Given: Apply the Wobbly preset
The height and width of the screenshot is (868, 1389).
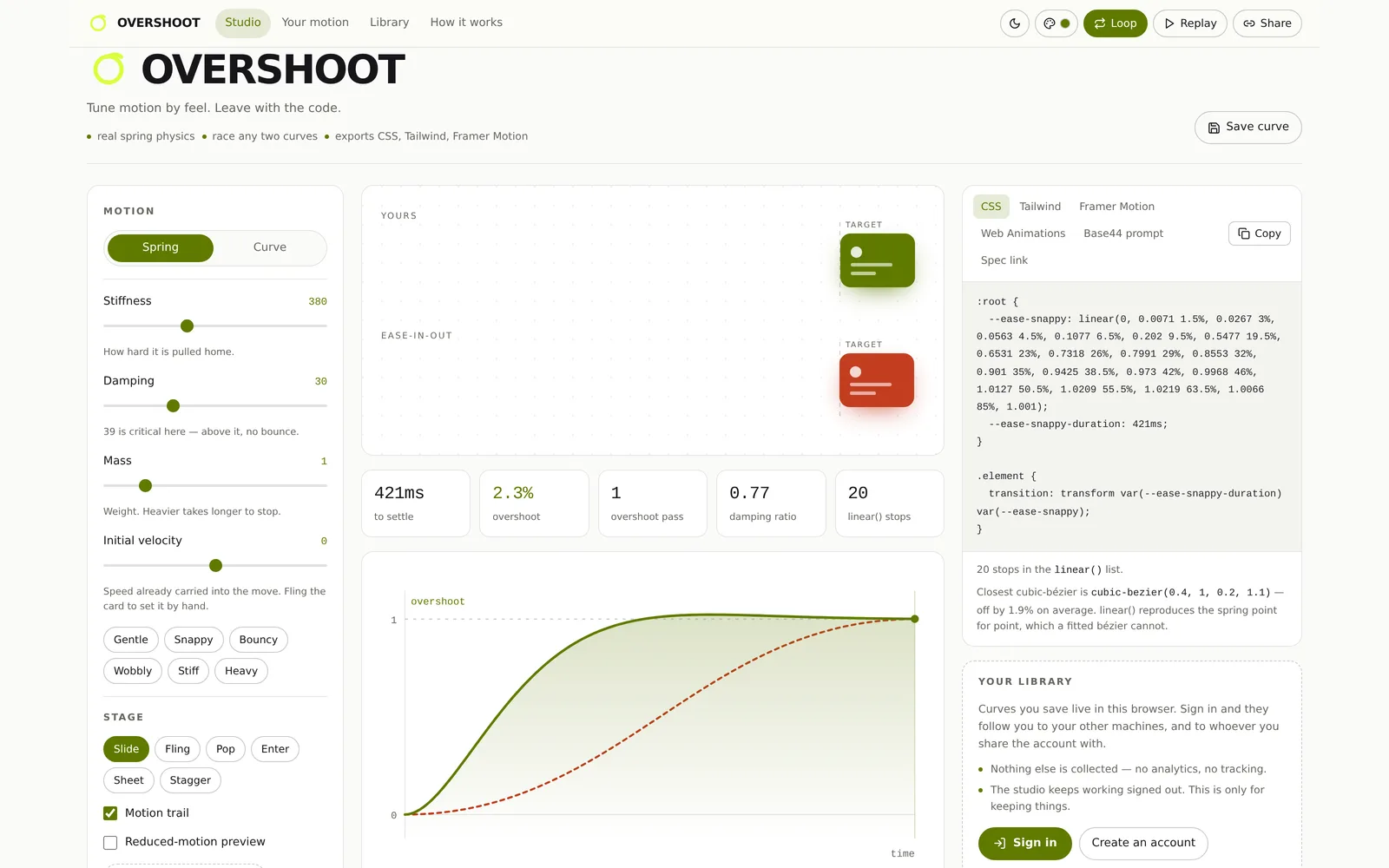Looking at the screenshot, I should 133,671.
